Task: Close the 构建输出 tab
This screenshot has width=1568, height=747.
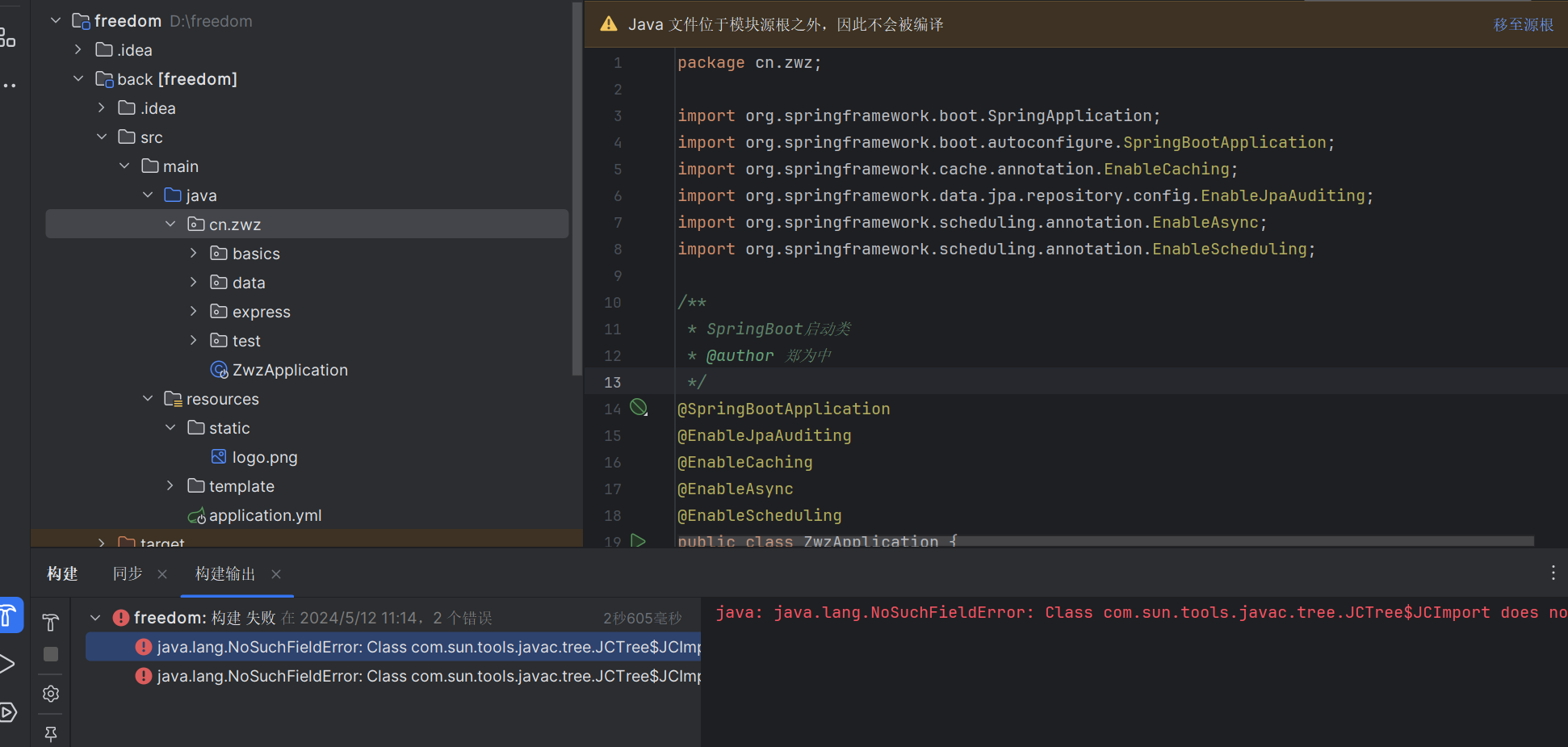Action: coord(276,574)
